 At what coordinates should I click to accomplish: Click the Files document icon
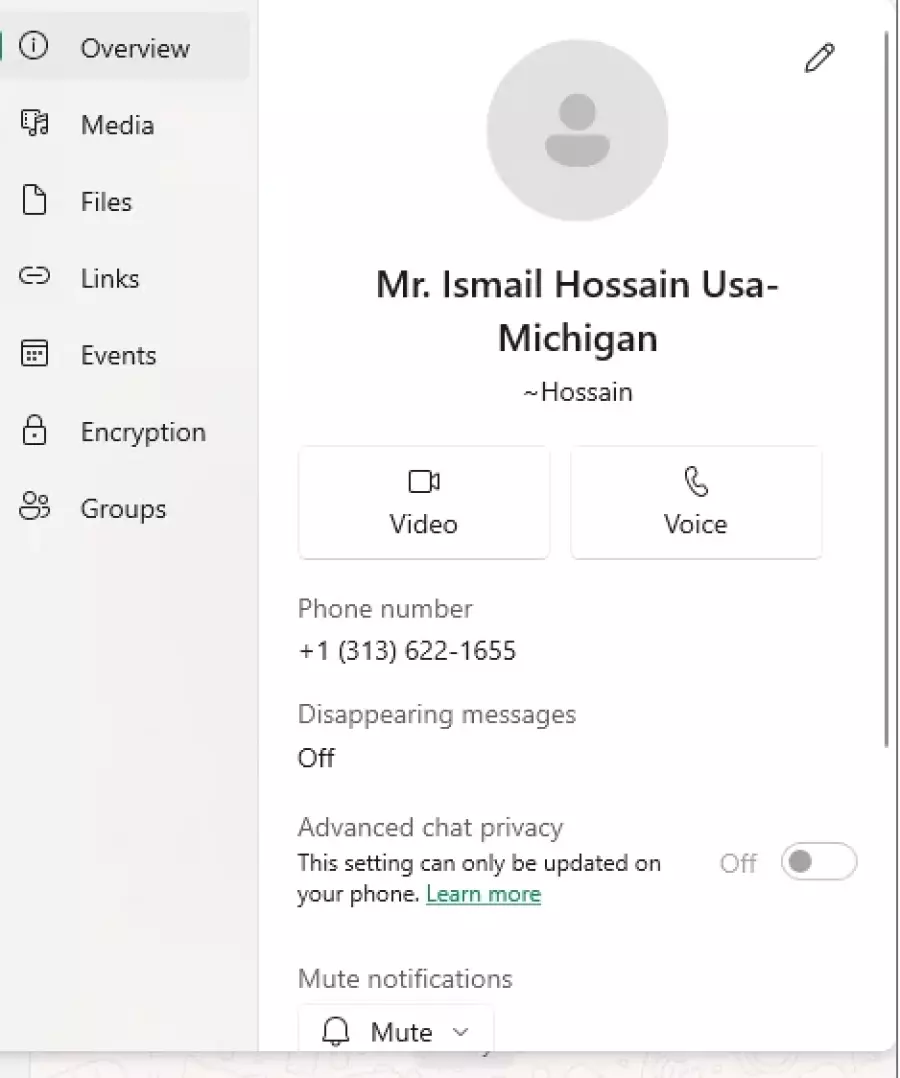point(35,201)
